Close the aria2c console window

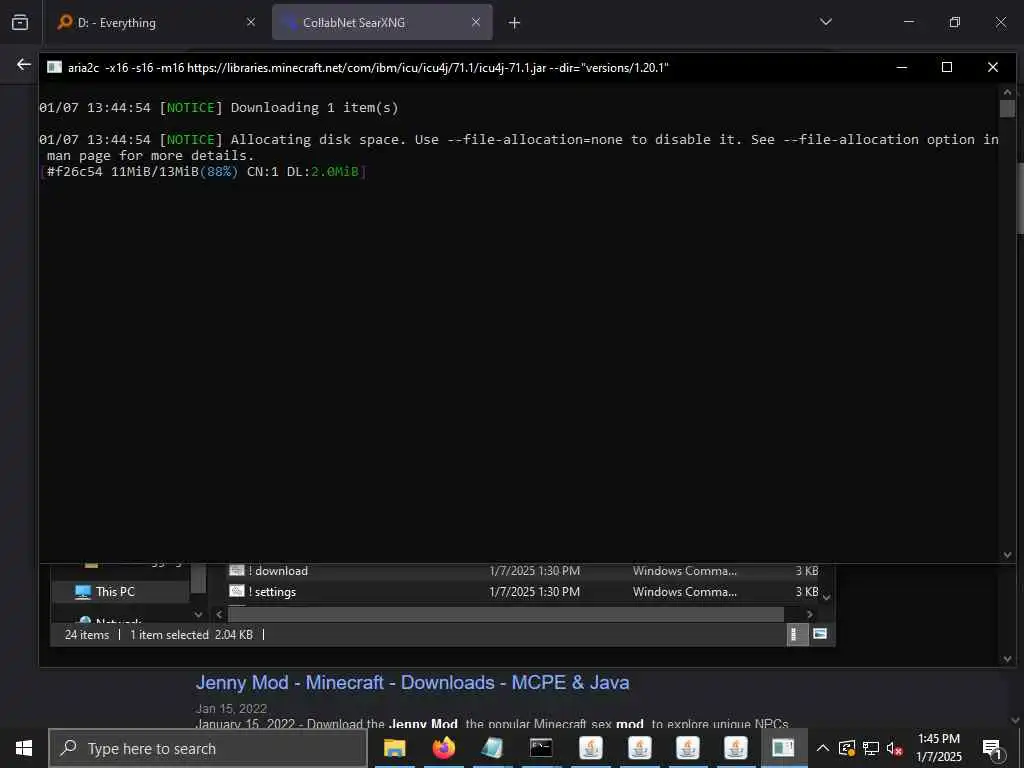[x=993, y=67]
